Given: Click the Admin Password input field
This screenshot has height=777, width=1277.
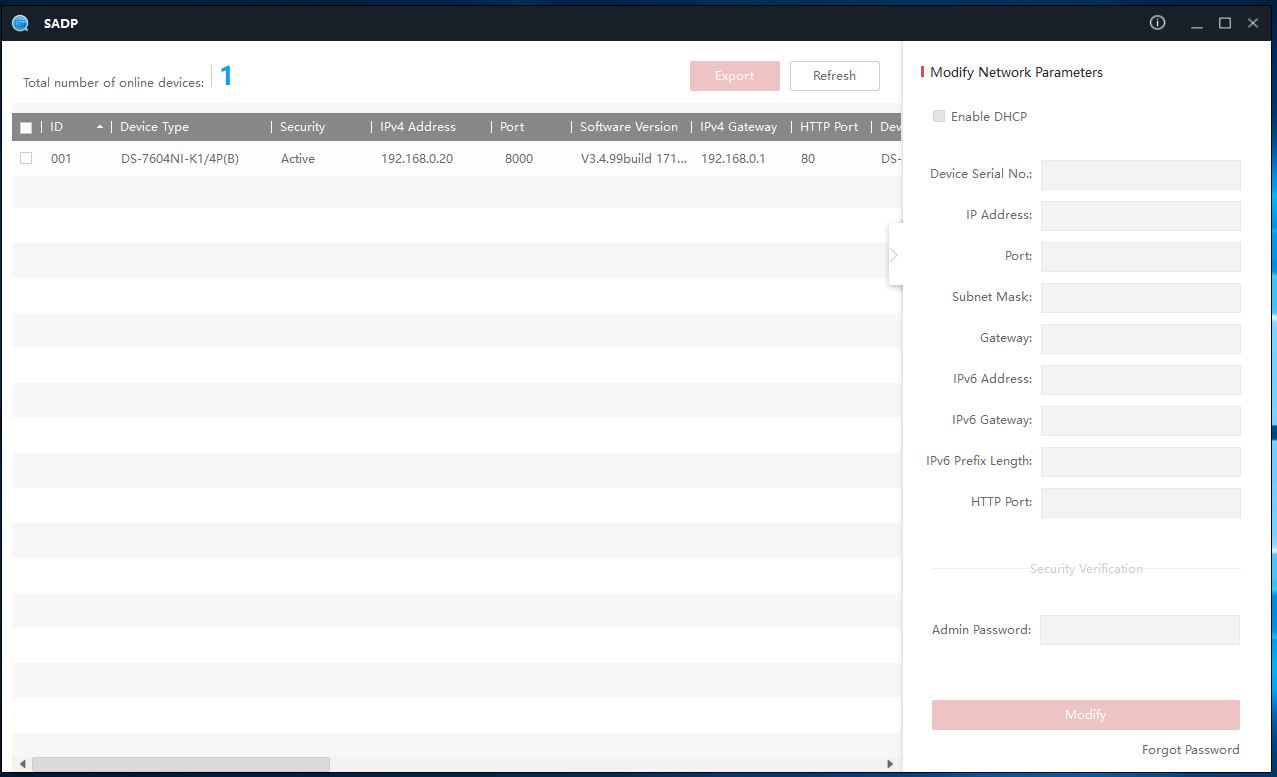Looking at the screenshot, I should pos(1139,630).
